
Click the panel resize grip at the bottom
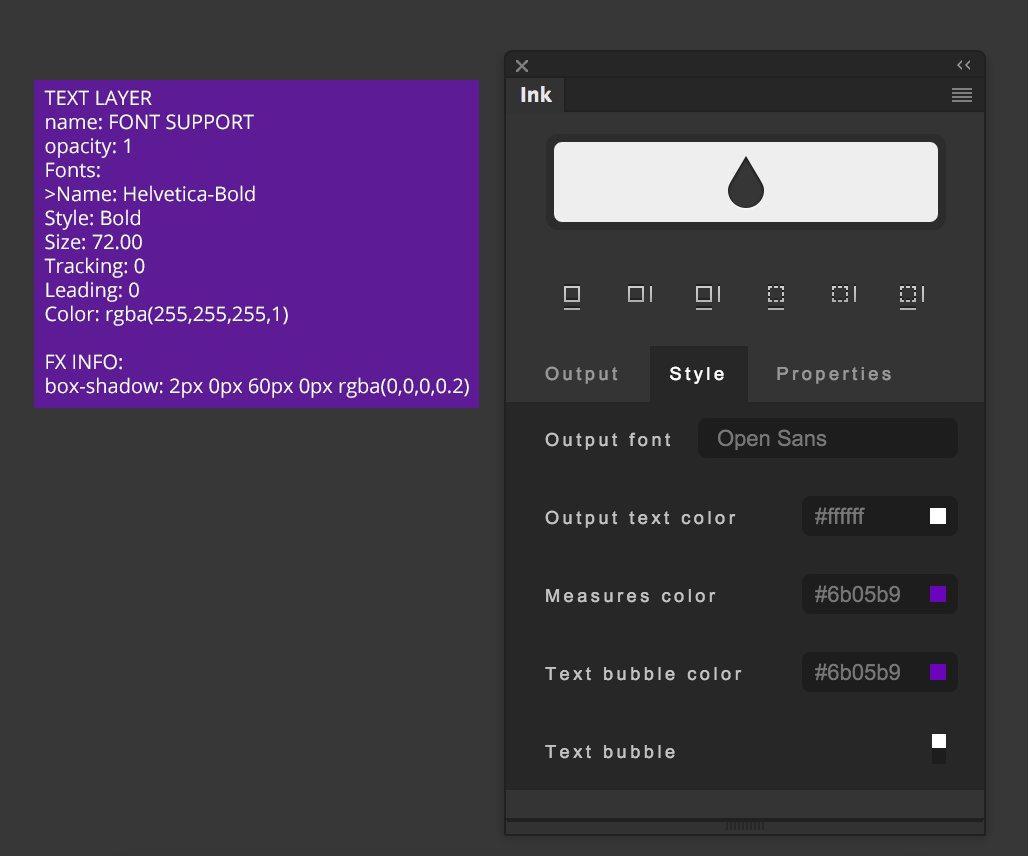[x=745, y=826]
